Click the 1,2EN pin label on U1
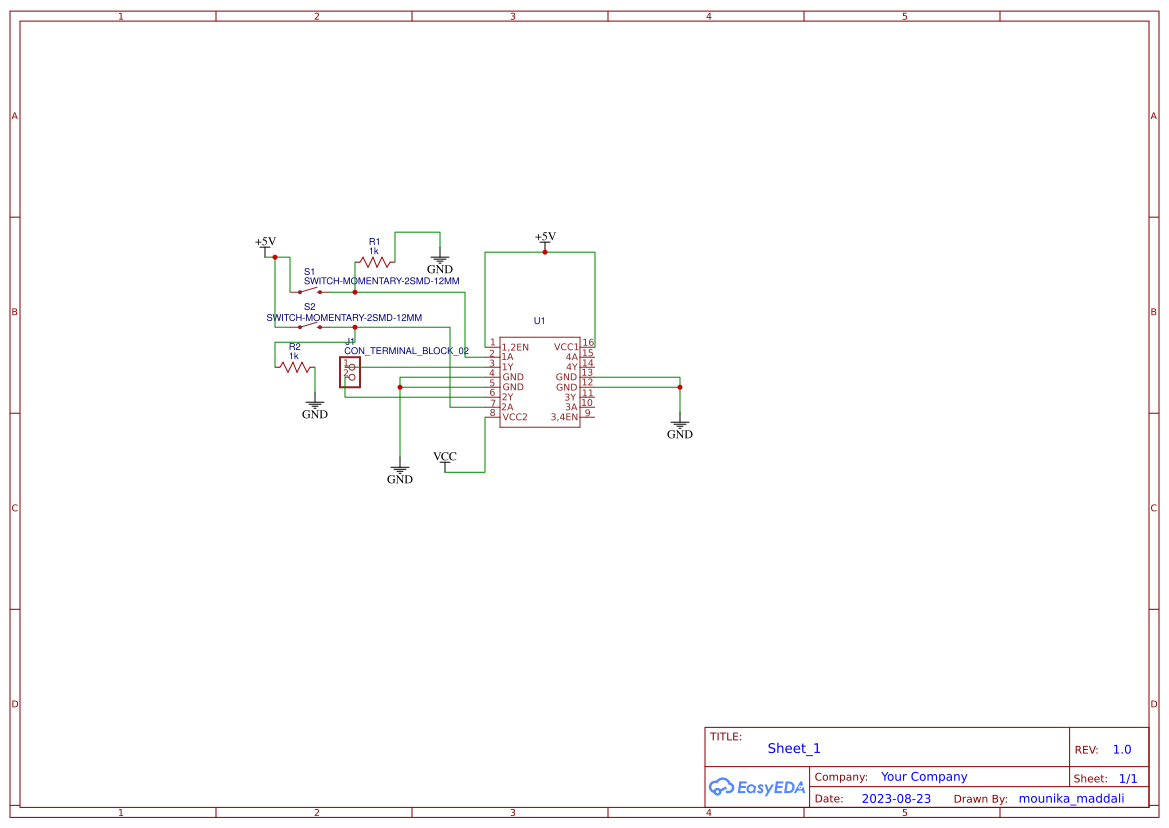 [x=516, y=348]
